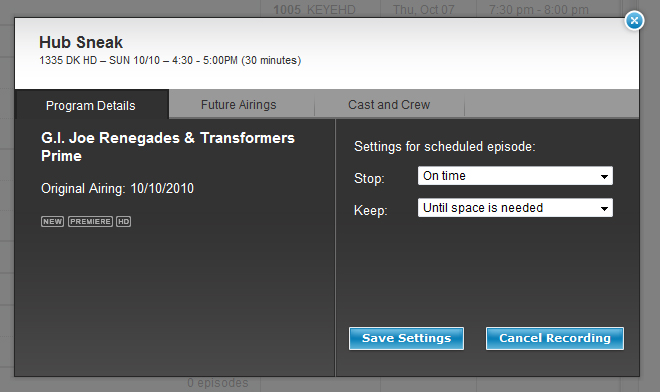Open the Keep duration dropdown
The height and width of the screenshot is (392, 660).
515,208
